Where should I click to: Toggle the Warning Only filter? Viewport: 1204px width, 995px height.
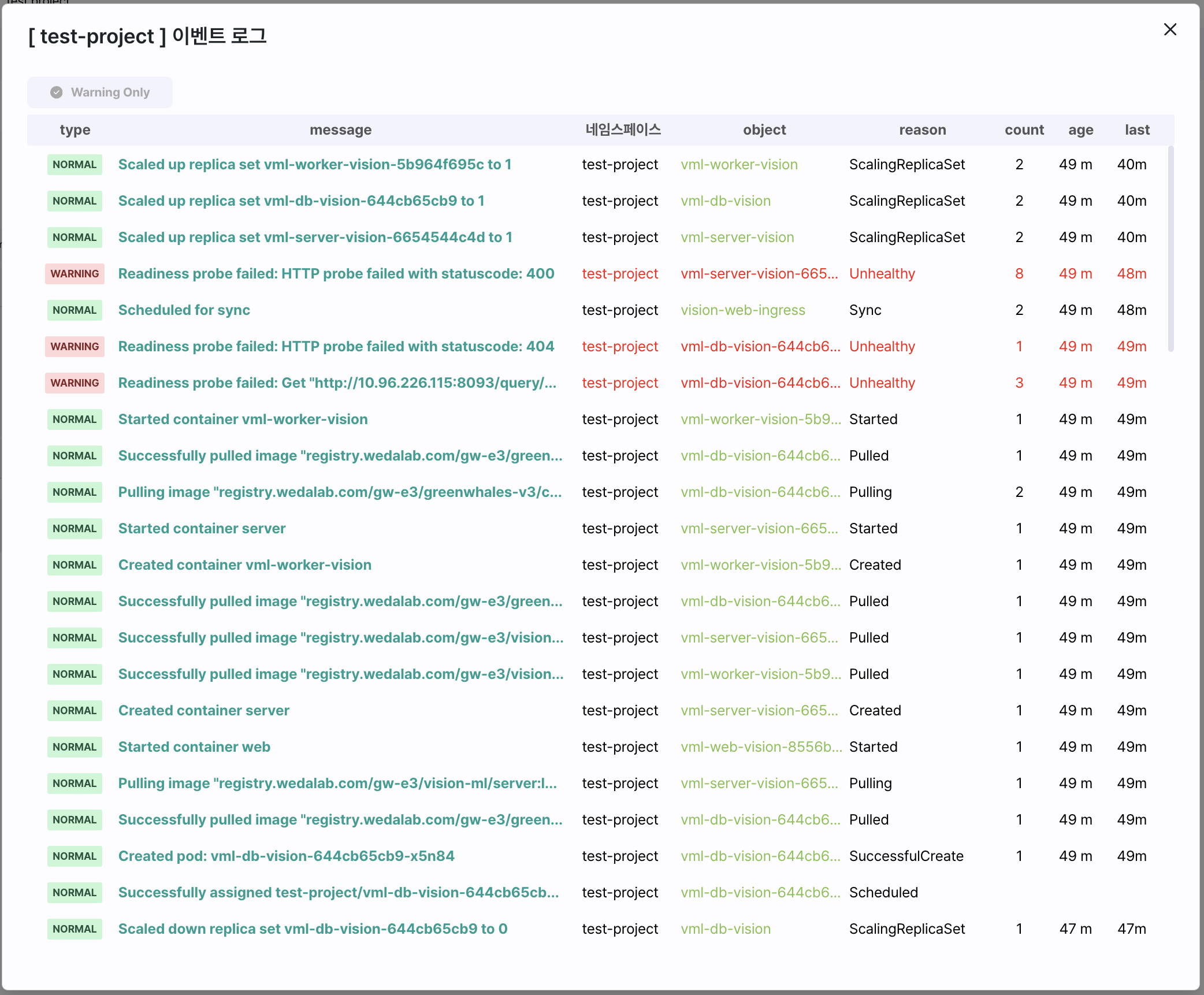(100, 92)
